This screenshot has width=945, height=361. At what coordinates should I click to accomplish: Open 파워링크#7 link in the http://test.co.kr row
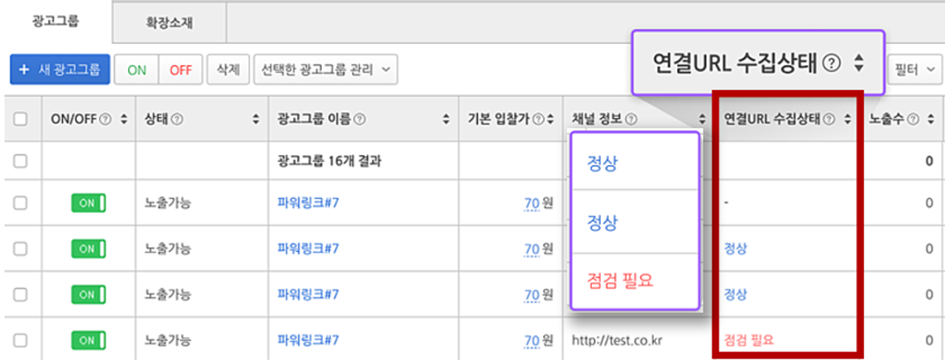click(308, 341)
